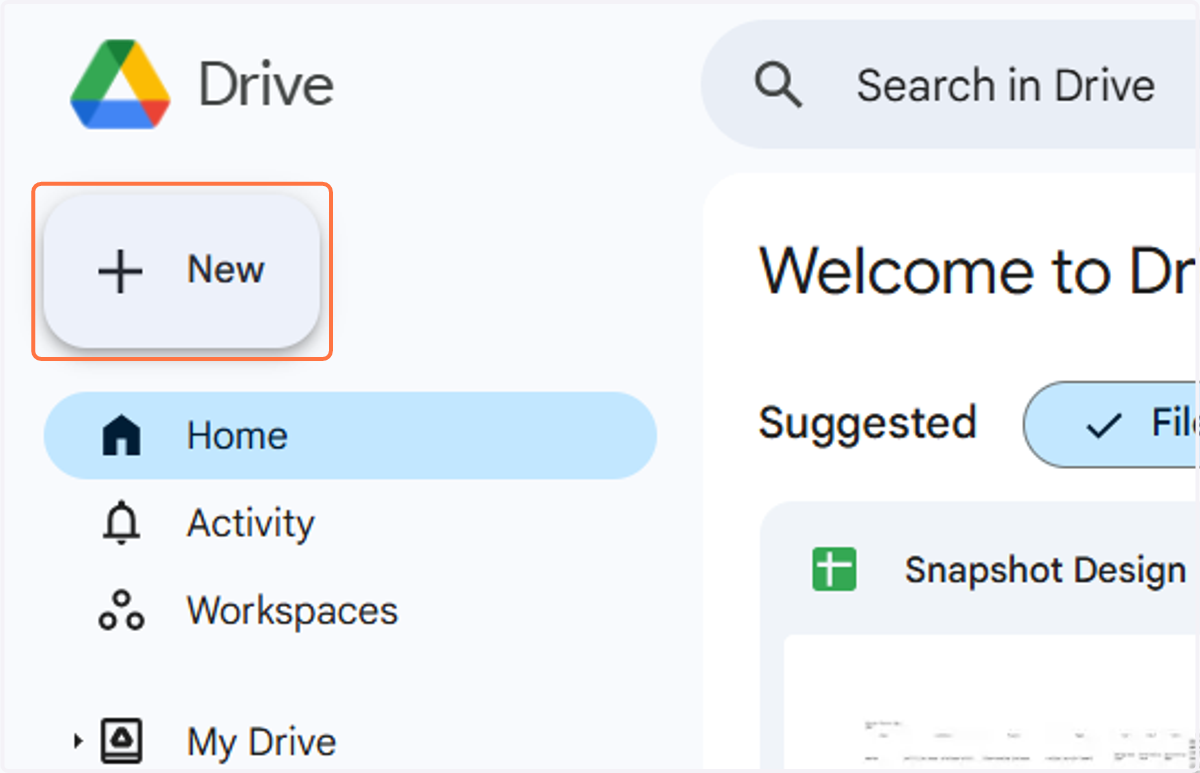This screenshot has height=773, width=1200.
Task: Expand the My Drive tree arrow
Action: click(x=78, y=741)
